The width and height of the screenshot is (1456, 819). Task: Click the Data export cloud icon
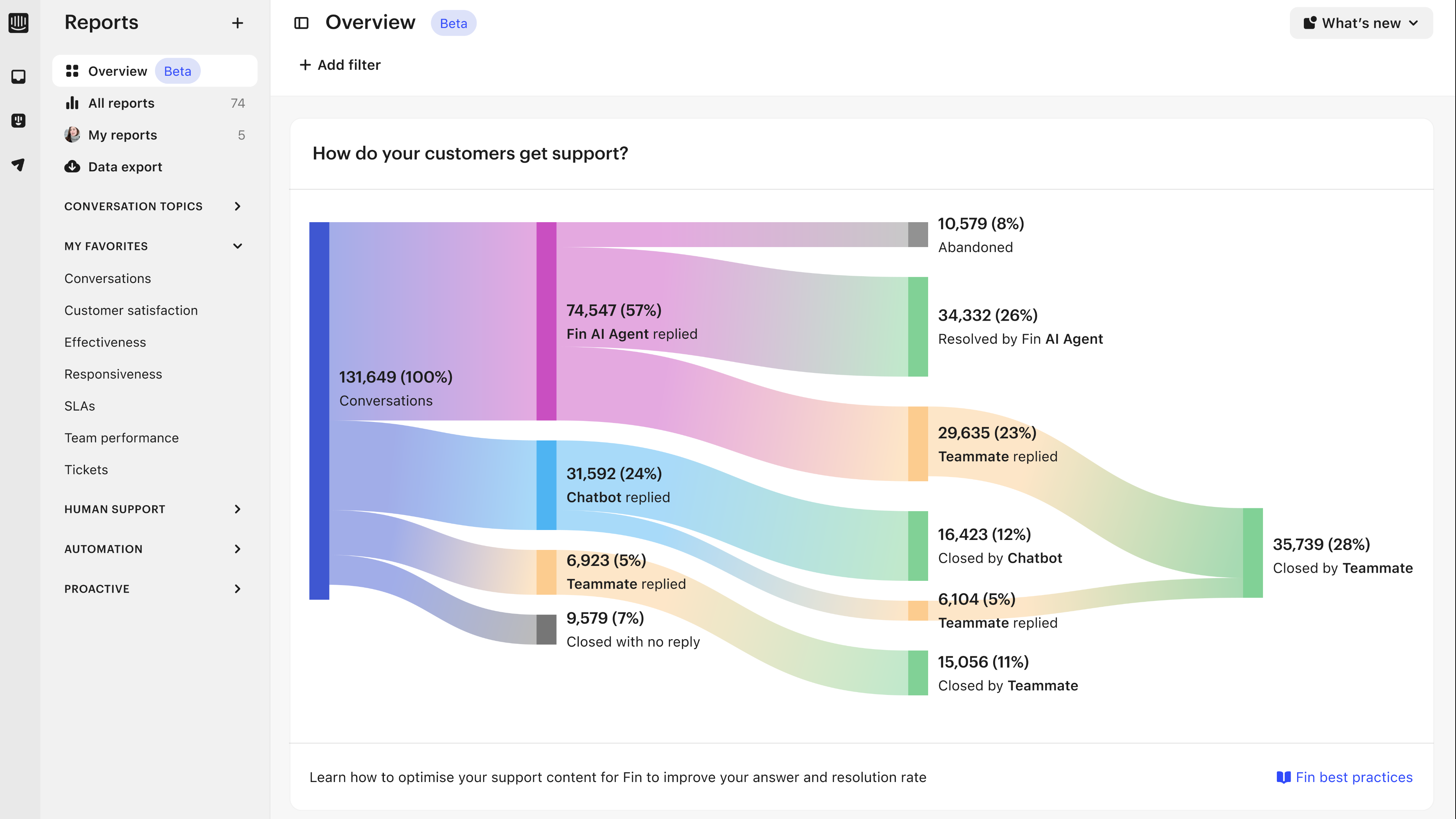pos(73,167)
